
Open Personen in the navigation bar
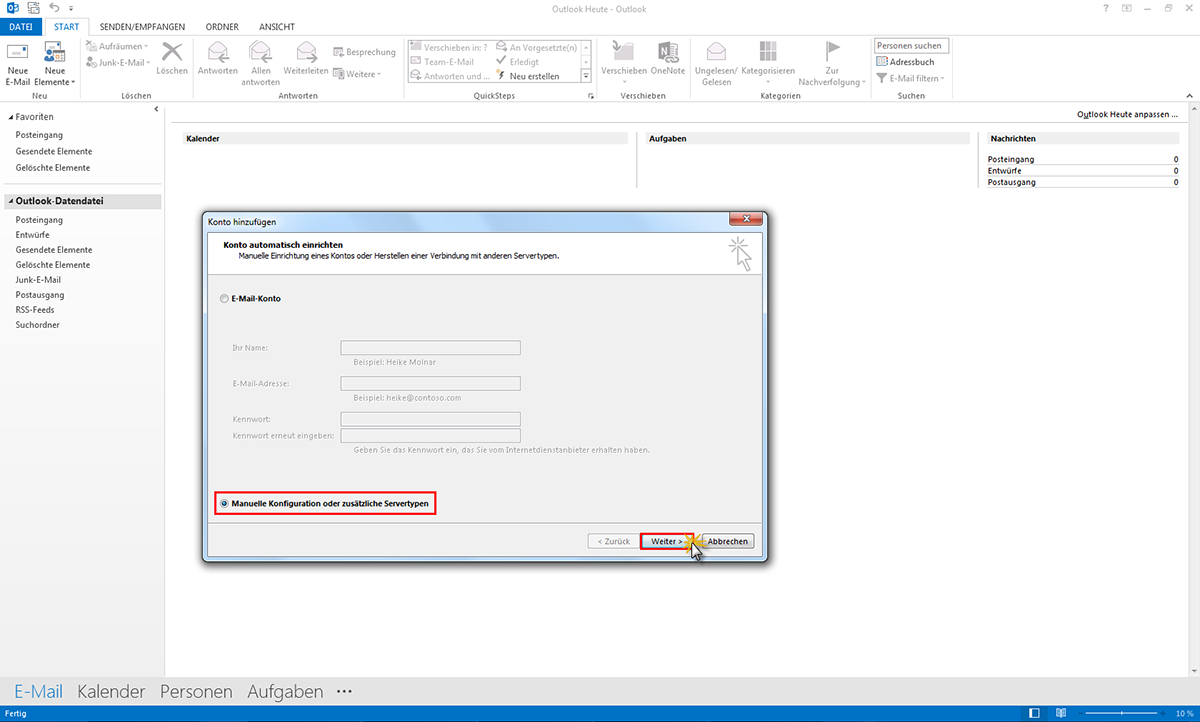point(196,691)
